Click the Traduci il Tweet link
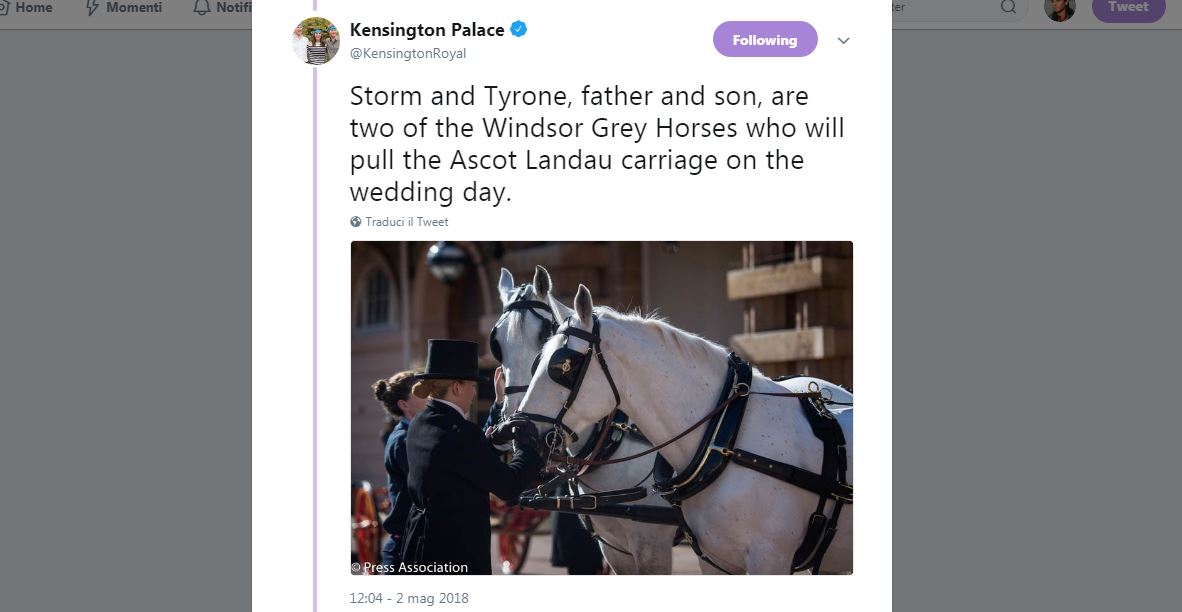The height and width of the screenshot is (612, 1182). [x=406, y=222]
